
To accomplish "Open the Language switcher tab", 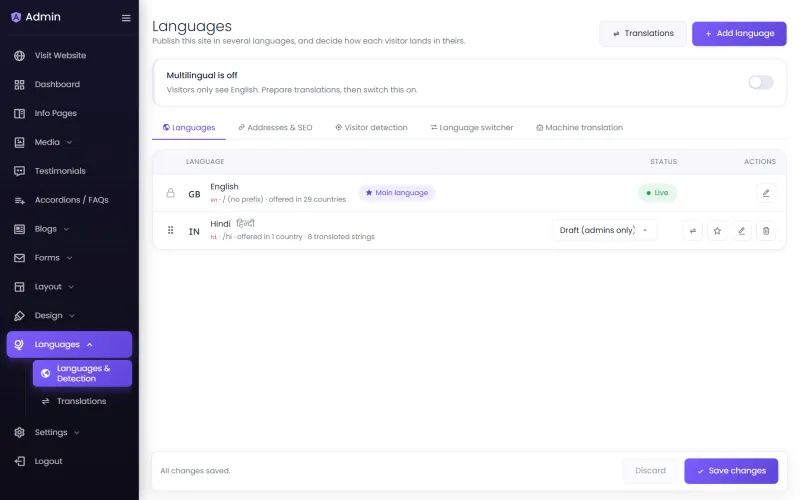I will [x=471, y=128].
